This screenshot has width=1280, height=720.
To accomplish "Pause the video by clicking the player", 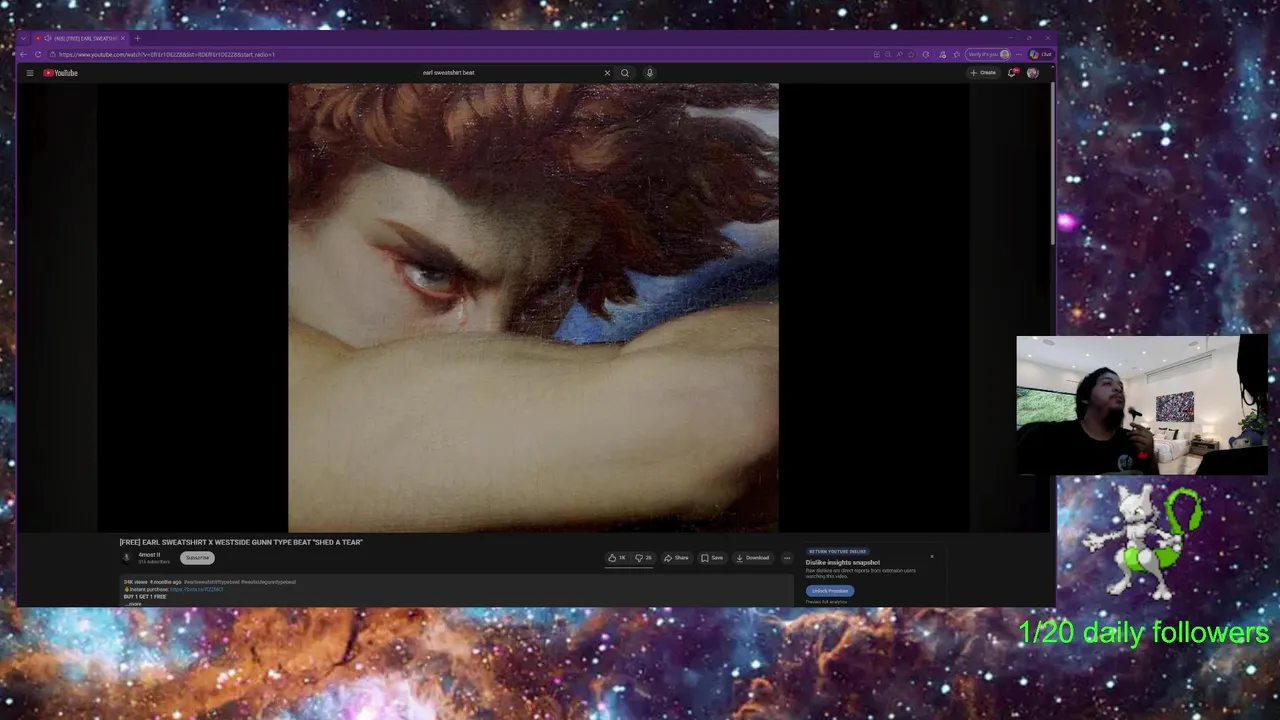I will click(533, 308).
